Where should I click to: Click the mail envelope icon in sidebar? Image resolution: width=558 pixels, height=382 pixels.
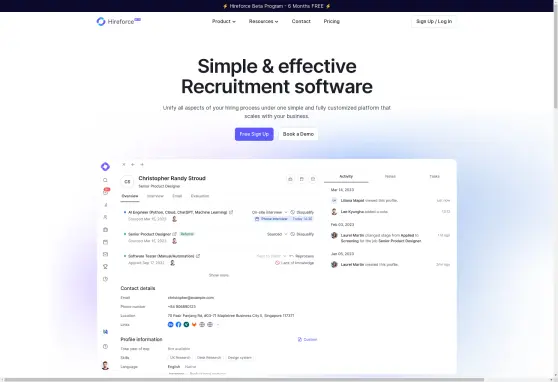coord(105,254)
